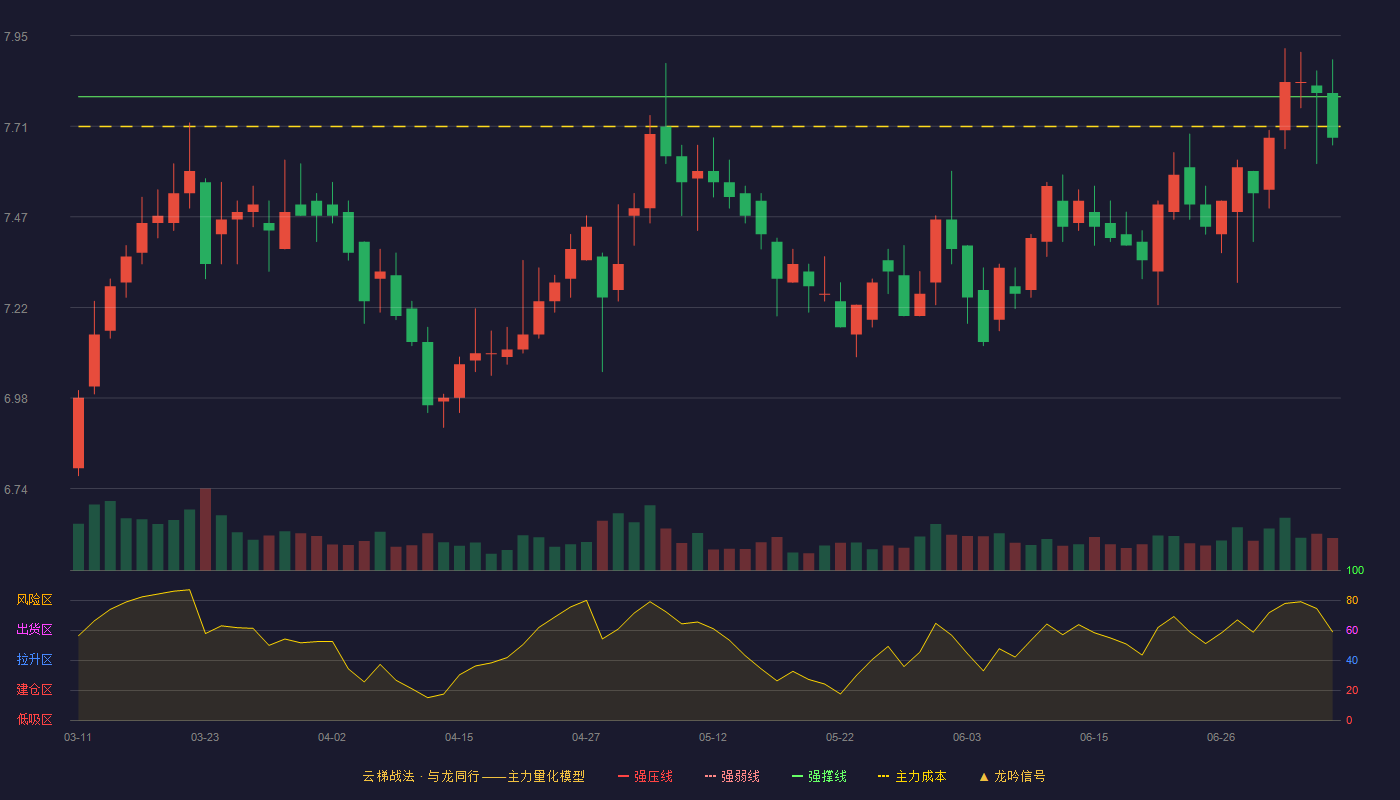Click the 06-26 date axis label
This screenshot has width=1400, height=800.
[1221, 737]
